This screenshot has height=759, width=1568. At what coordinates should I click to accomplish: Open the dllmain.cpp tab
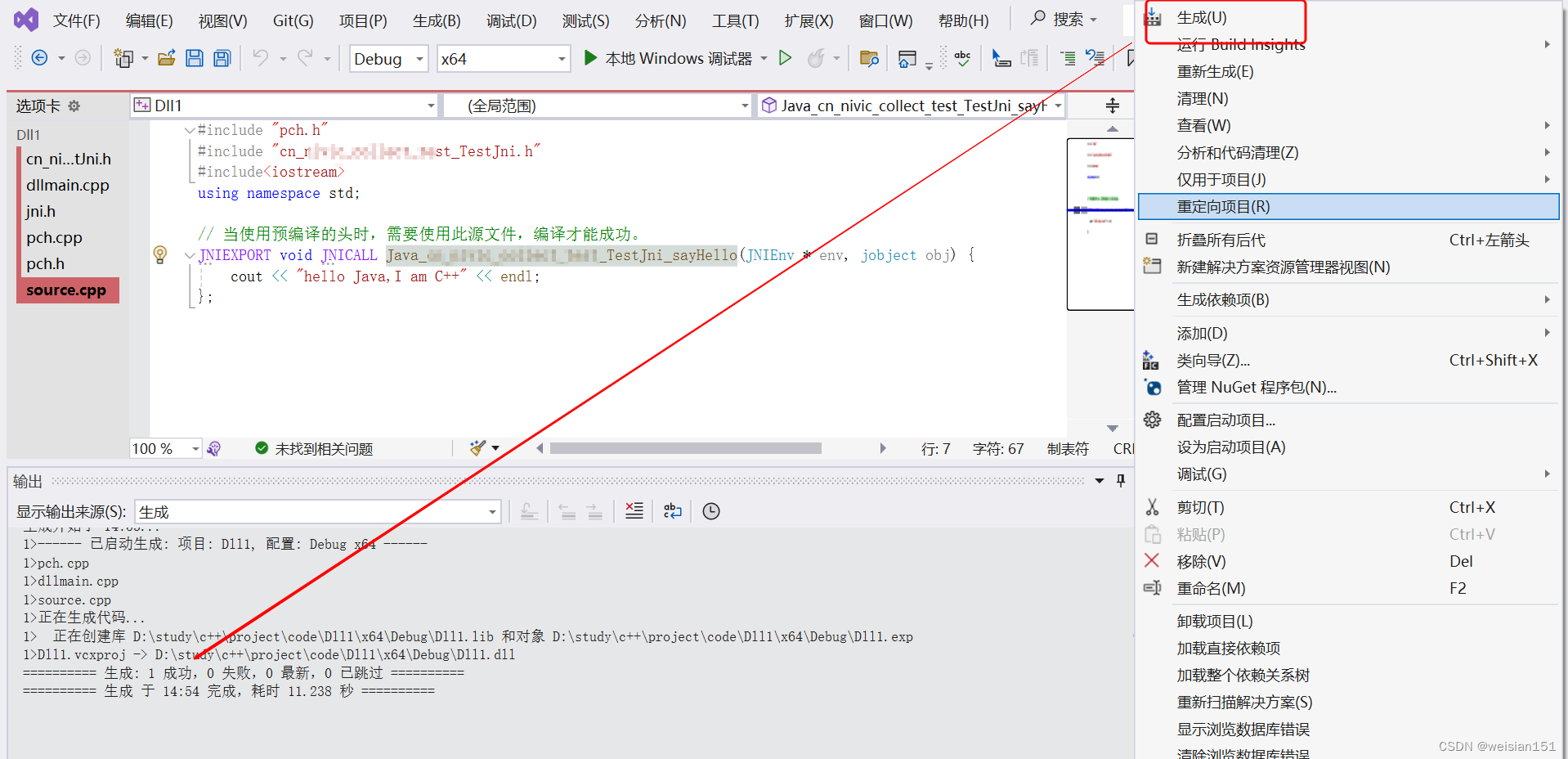[67, 186]
